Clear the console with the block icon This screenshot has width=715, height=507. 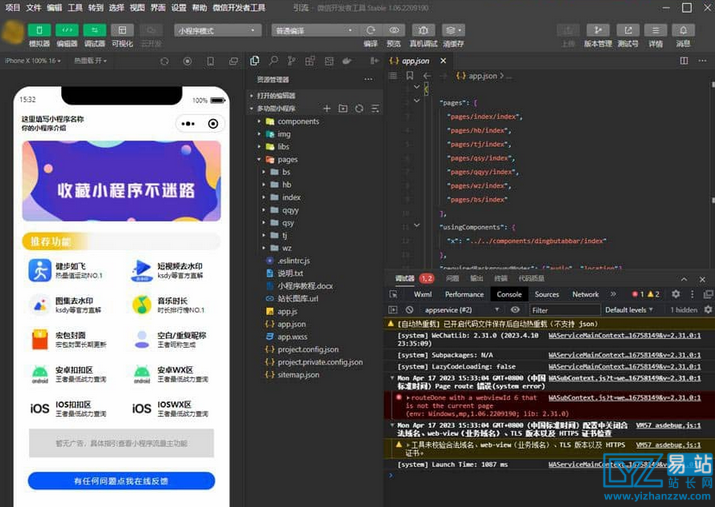click(x=410, y=310)
